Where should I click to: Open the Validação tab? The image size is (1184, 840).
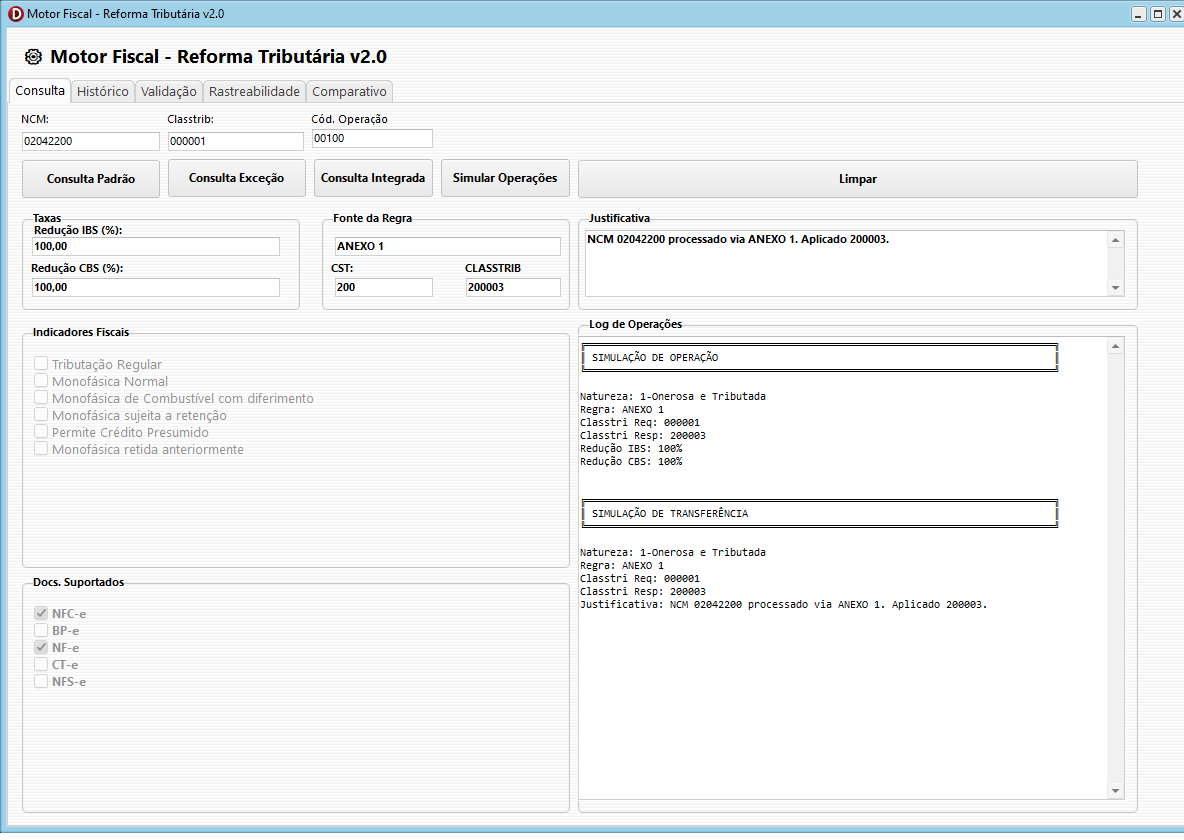(x=169, y=91)
